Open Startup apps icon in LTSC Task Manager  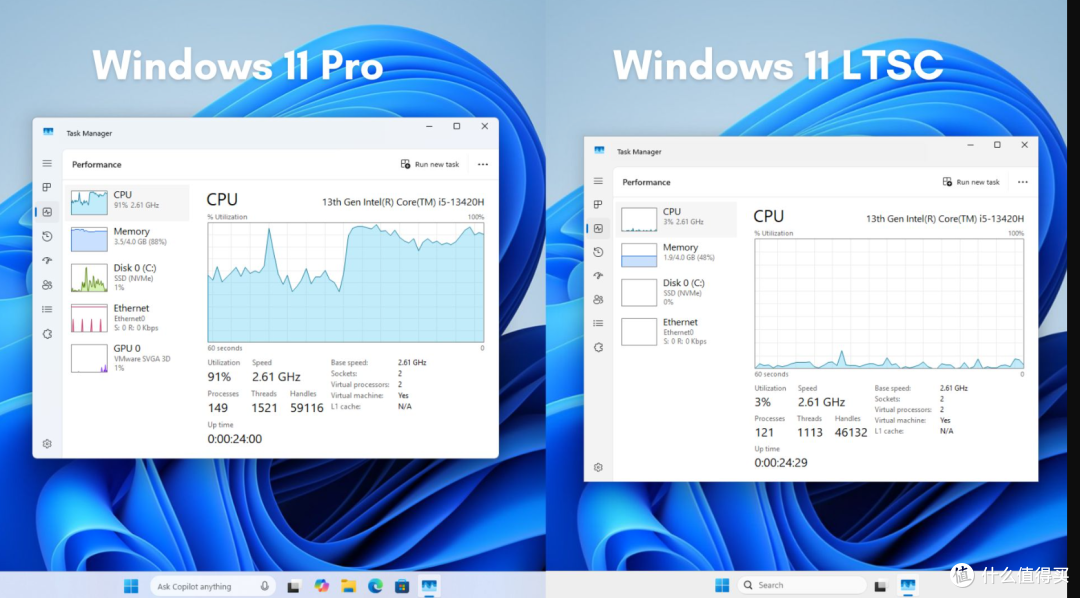(598, 276)
